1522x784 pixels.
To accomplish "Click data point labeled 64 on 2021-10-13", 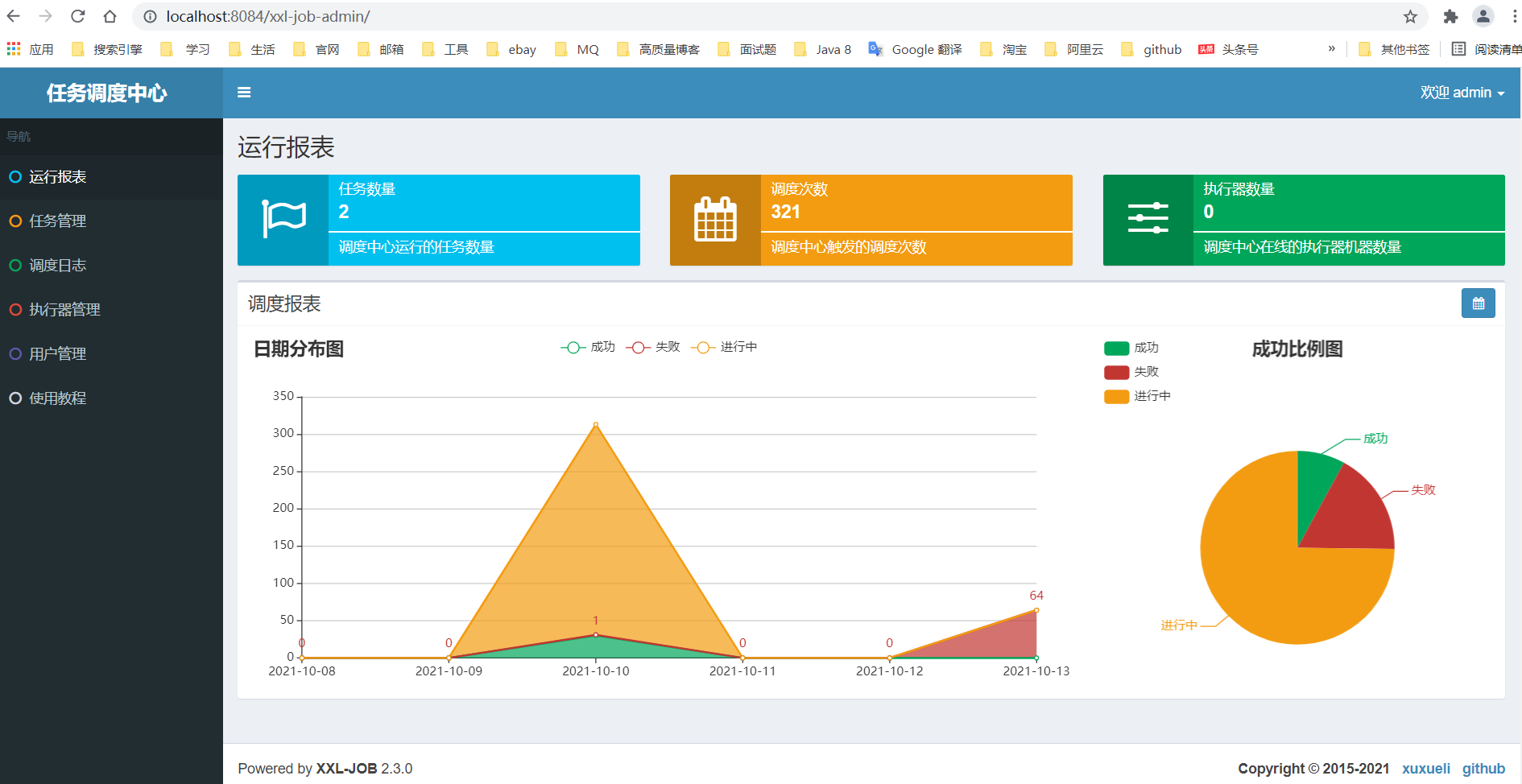I will (x=1036, y=610).
